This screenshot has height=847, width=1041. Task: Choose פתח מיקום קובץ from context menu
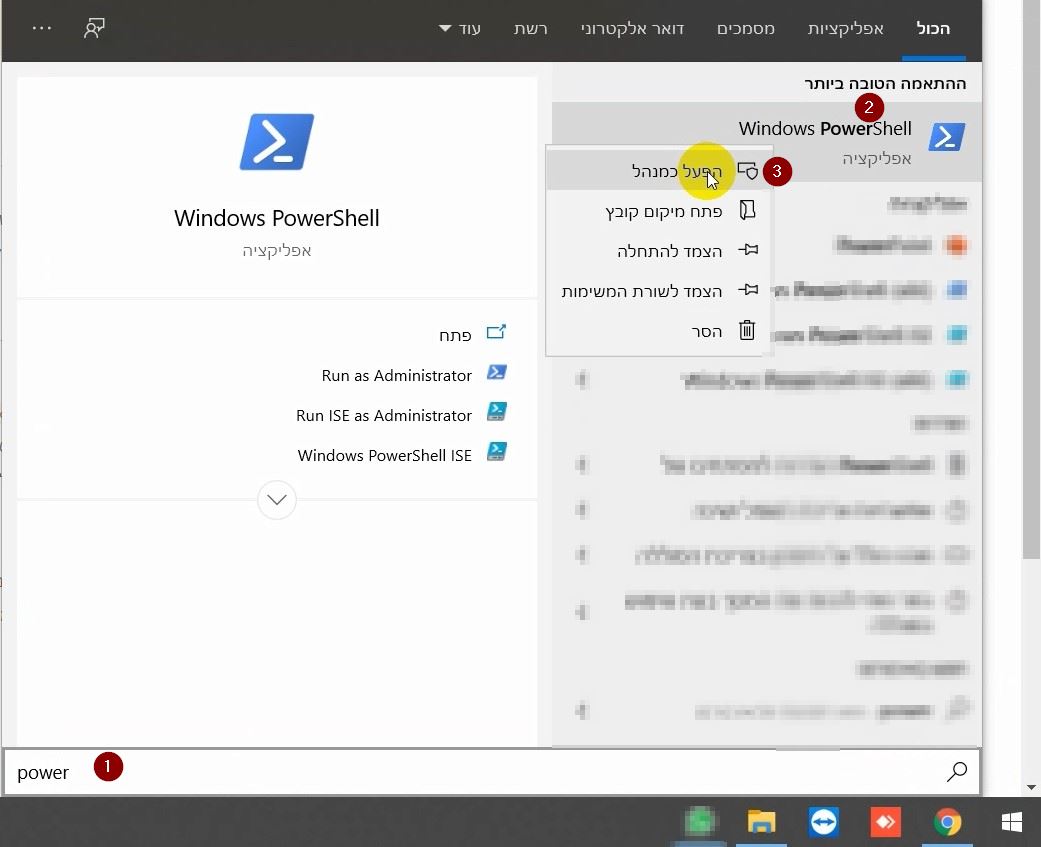[x=659, y=210]
